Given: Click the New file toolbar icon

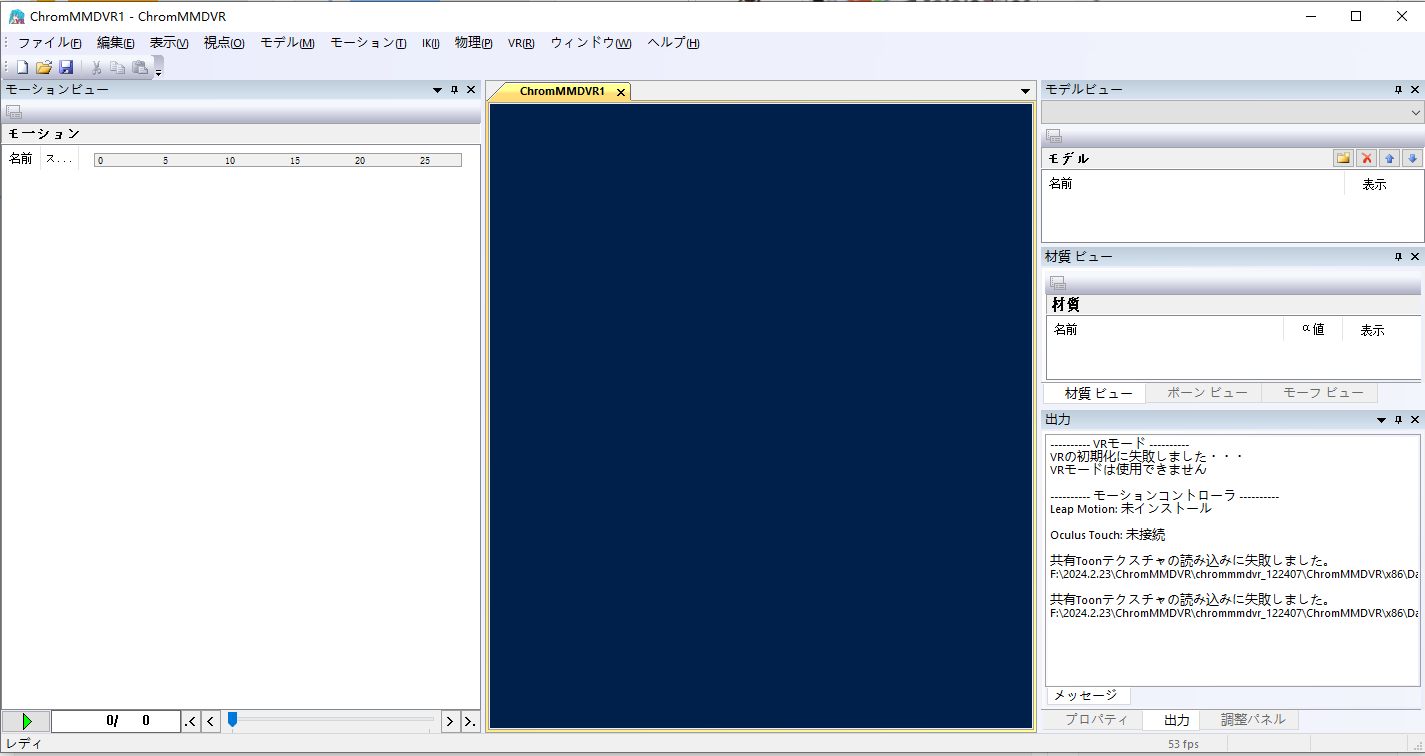Looking at the screenshot, I should pos(22,67).
